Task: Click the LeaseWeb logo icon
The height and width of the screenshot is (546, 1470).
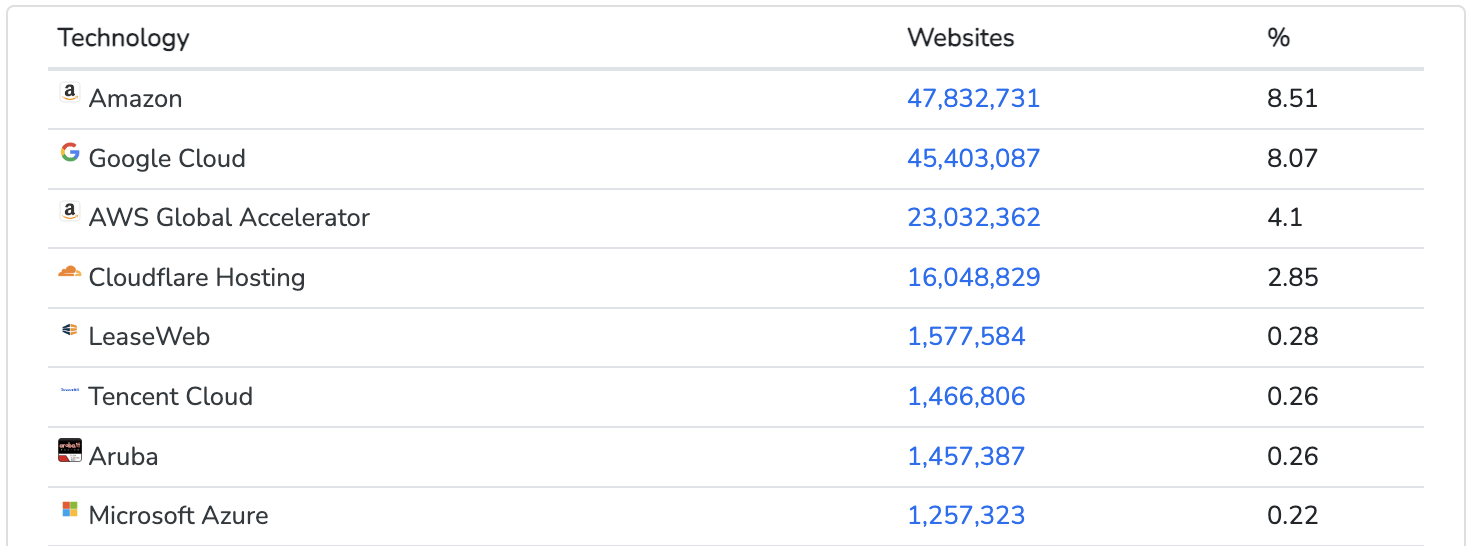Action: [69, 331]
